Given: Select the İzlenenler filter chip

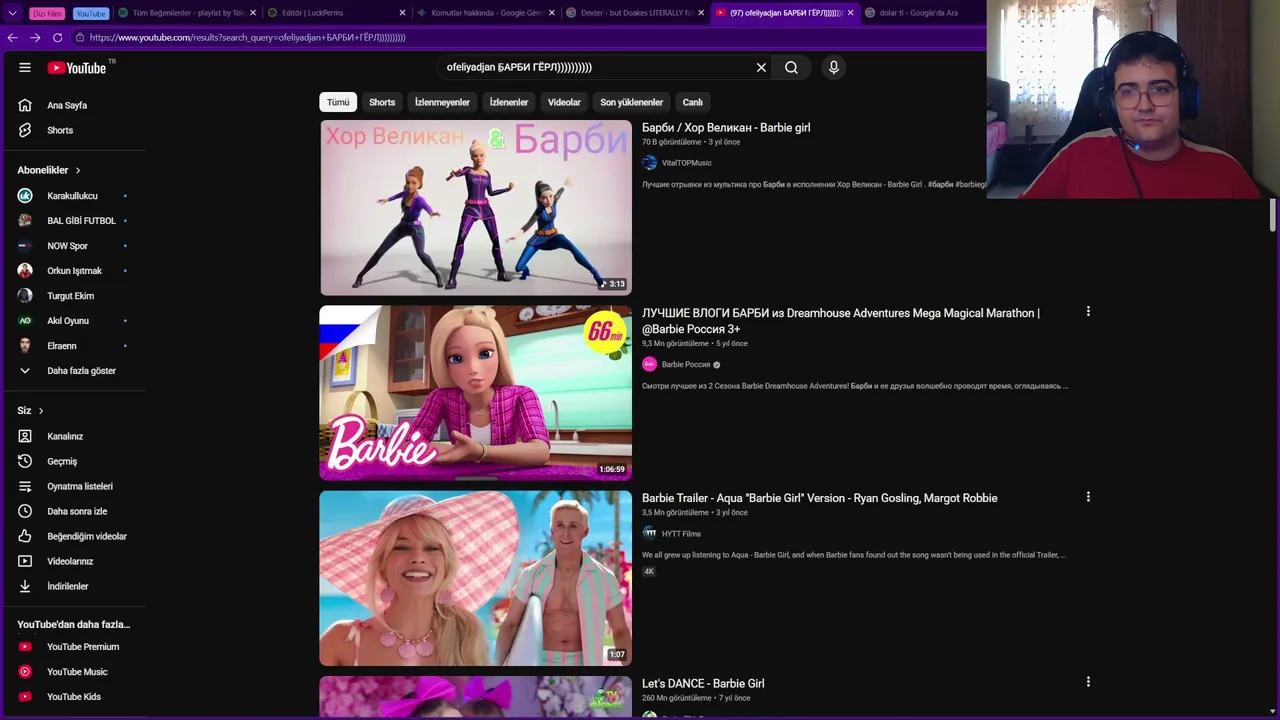Looking at the screenshot, I should [508, 102].
